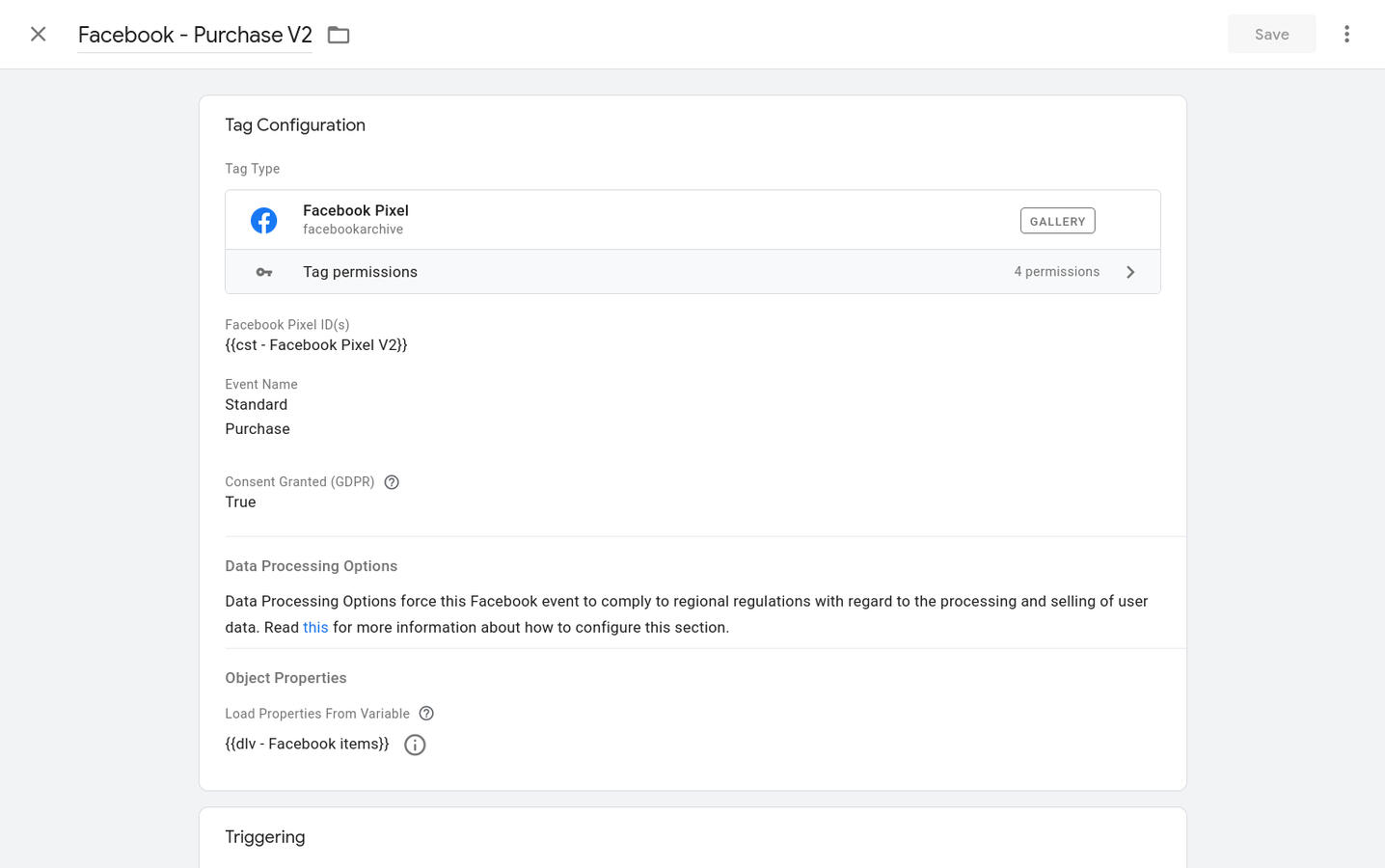Screen dimensions: 1385x868
Task: Click the Facebook Pixel ID(s) label
Action: click(287, 325)
